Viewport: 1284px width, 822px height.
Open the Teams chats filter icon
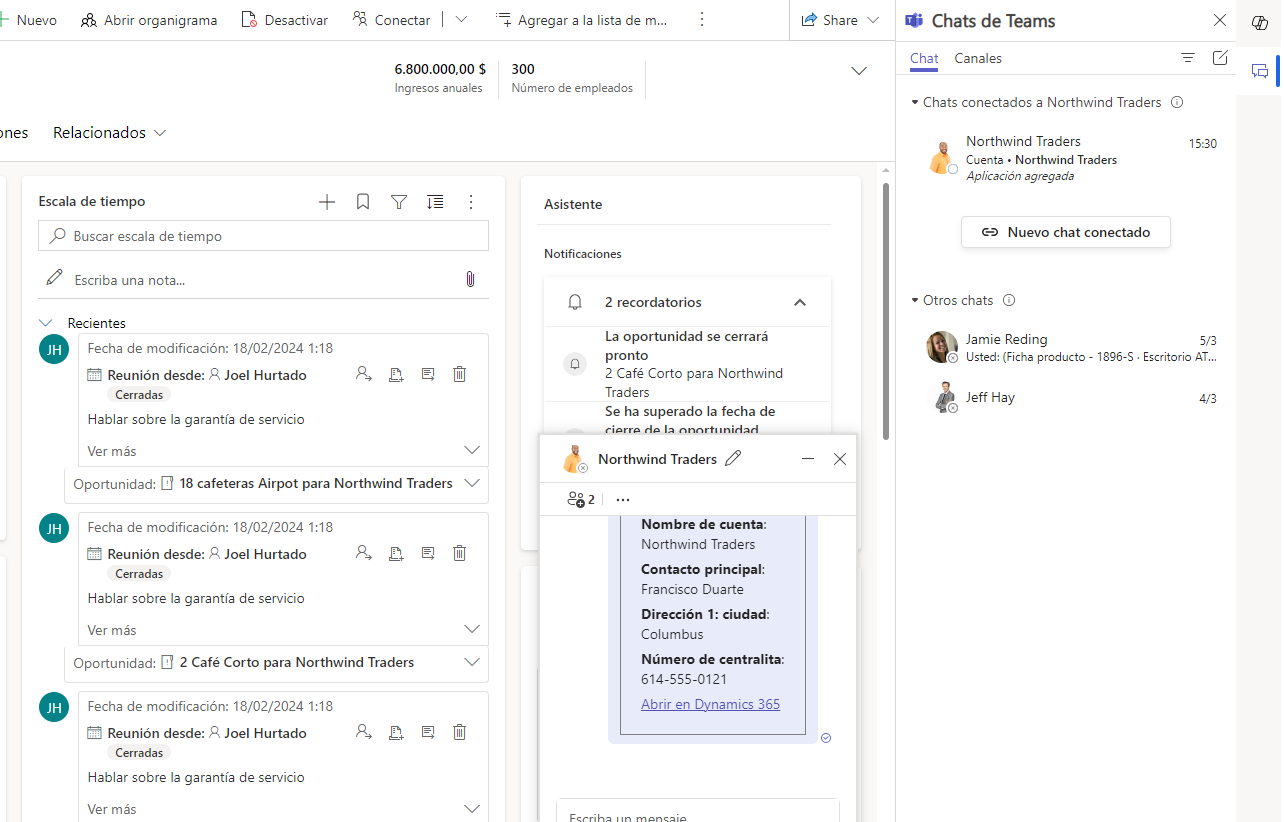click(x=1188, y=58)
